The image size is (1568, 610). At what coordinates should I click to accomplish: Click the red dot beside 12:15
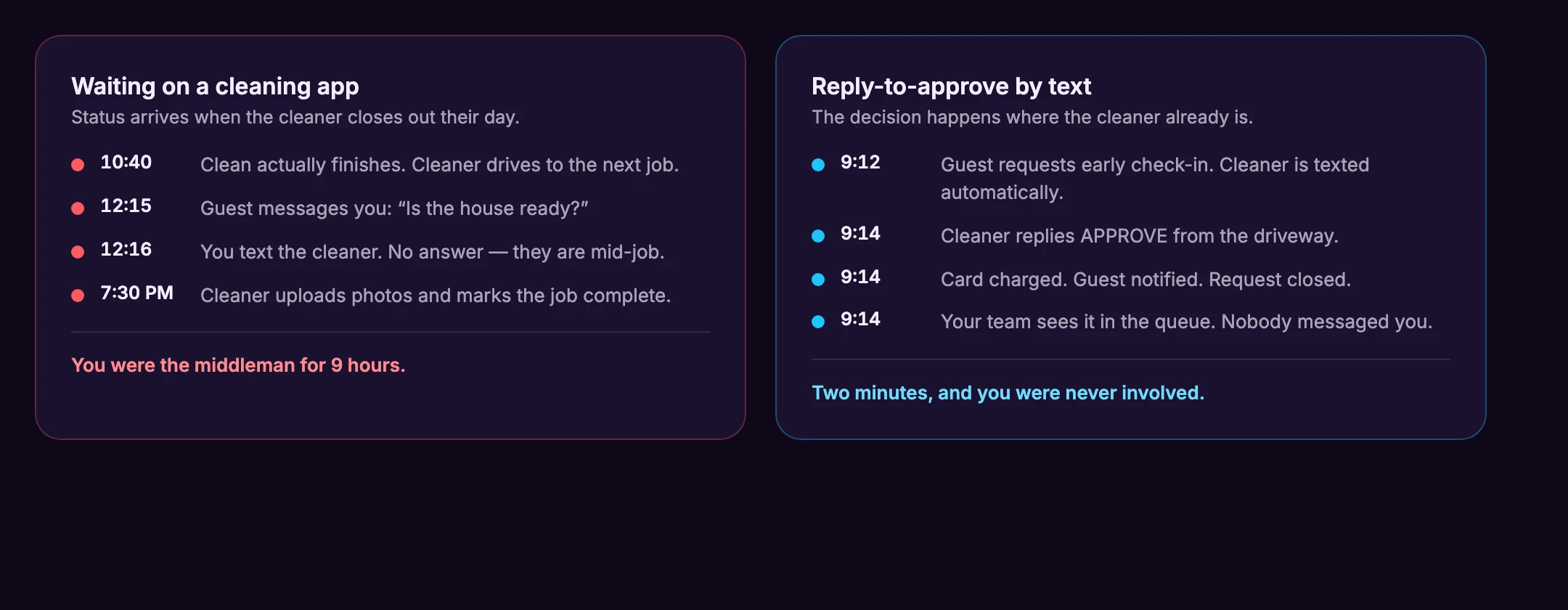pyautogui.click(x=78, y=208)
